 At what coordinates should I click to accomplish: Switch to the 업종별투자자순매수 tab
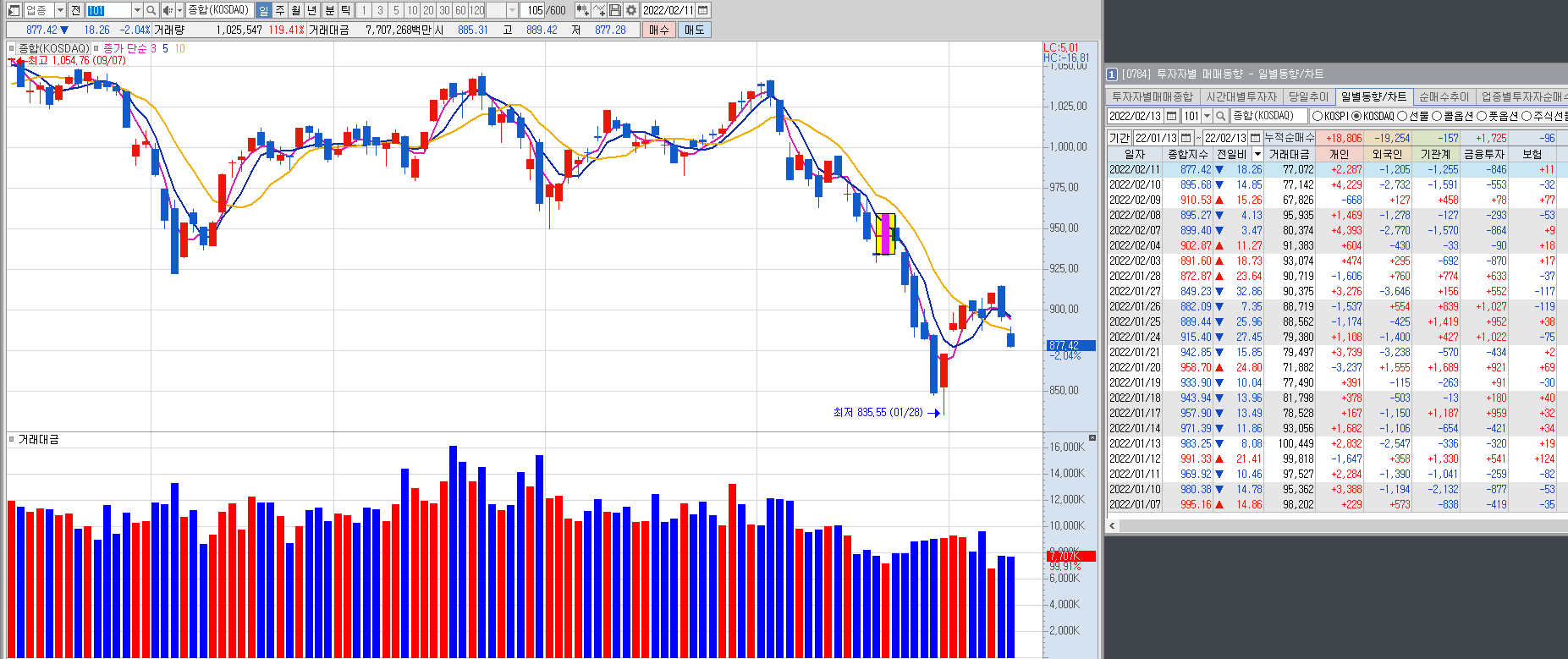[1523, 96]
